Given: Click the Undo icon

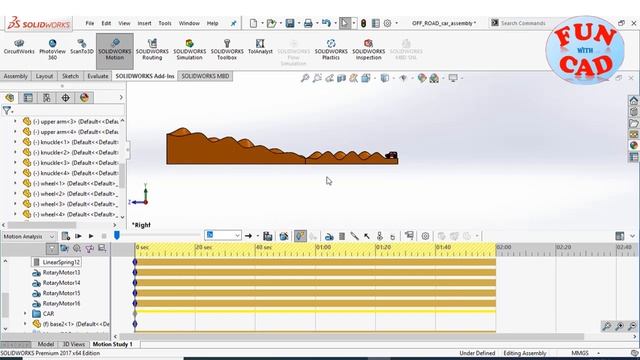Looking at the screenshot, I should coord(326,23).
